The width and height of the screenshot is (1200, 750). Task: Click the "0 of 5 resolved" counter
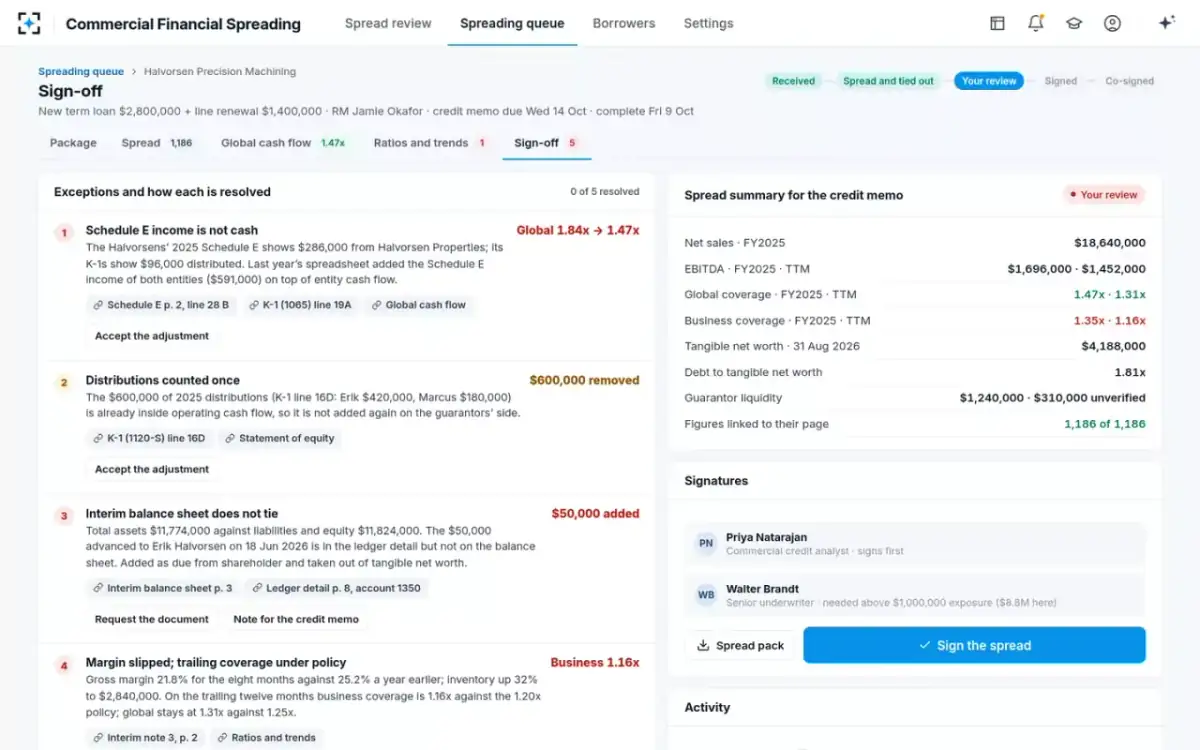coord(605,192)
